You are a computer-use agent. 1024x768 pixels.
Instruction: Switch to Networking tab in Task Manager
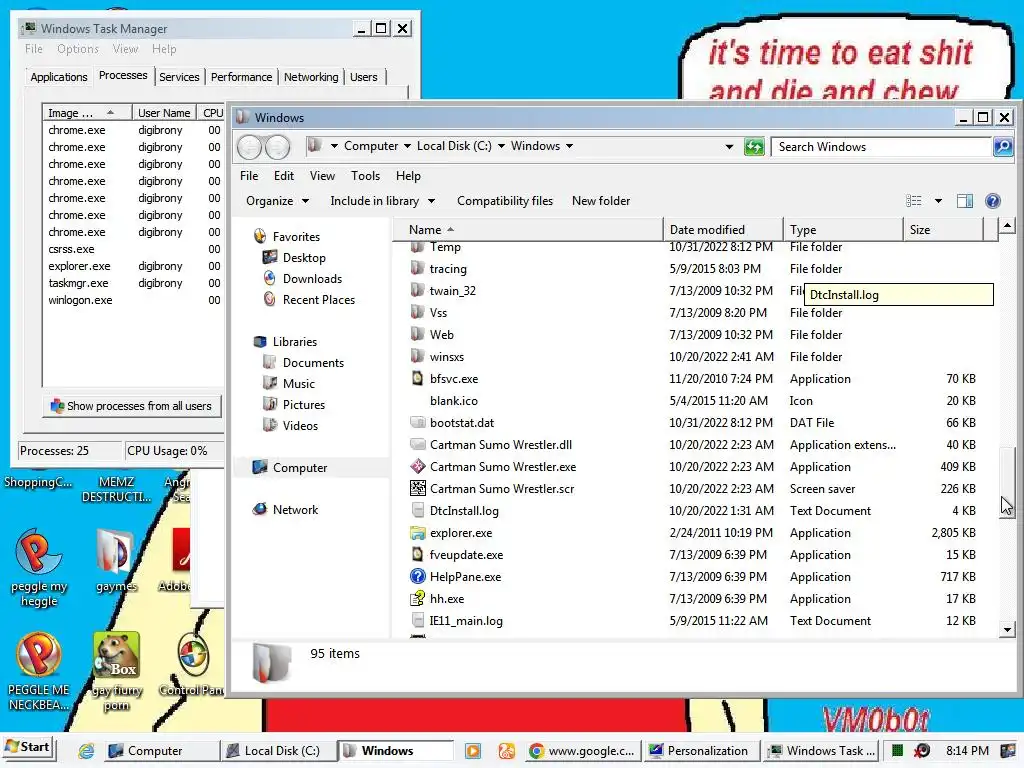pos(311,77)
